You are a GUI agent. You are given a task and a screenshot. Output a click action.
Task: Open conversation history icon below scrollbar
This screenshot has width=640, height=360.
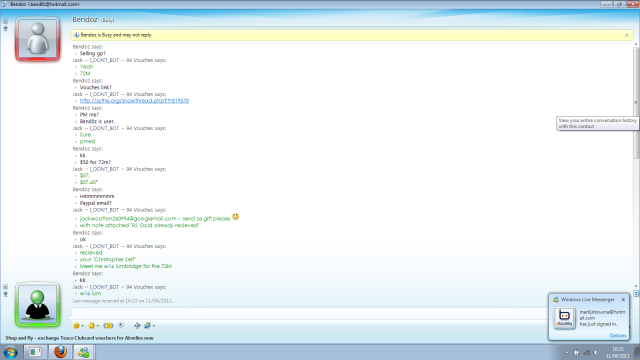pos(636,293)
